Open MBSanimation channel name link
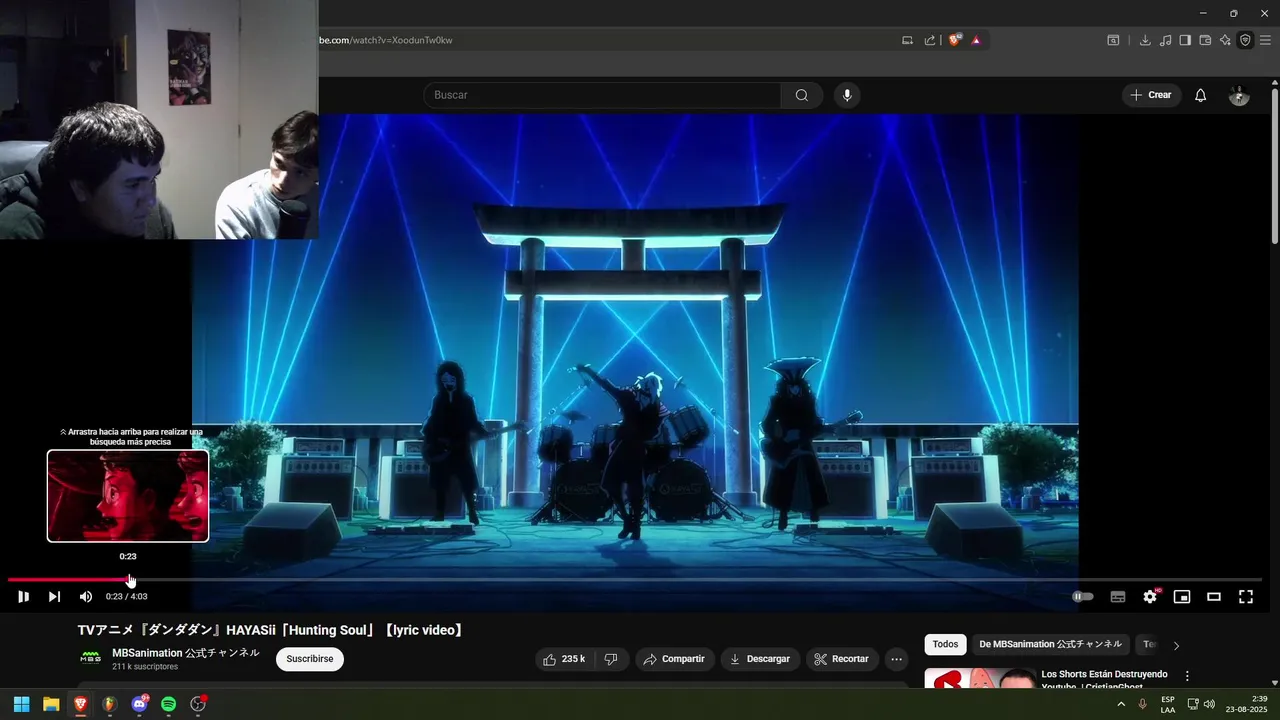This screenshot has width=1280, height=720. tap(186, 653)
